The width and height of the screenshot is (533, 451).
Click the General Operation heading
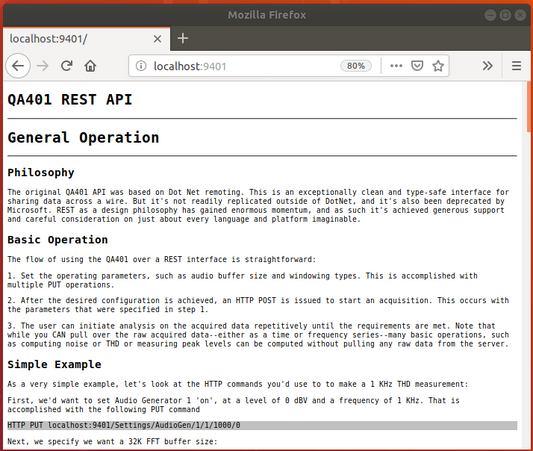pos(83,138)
